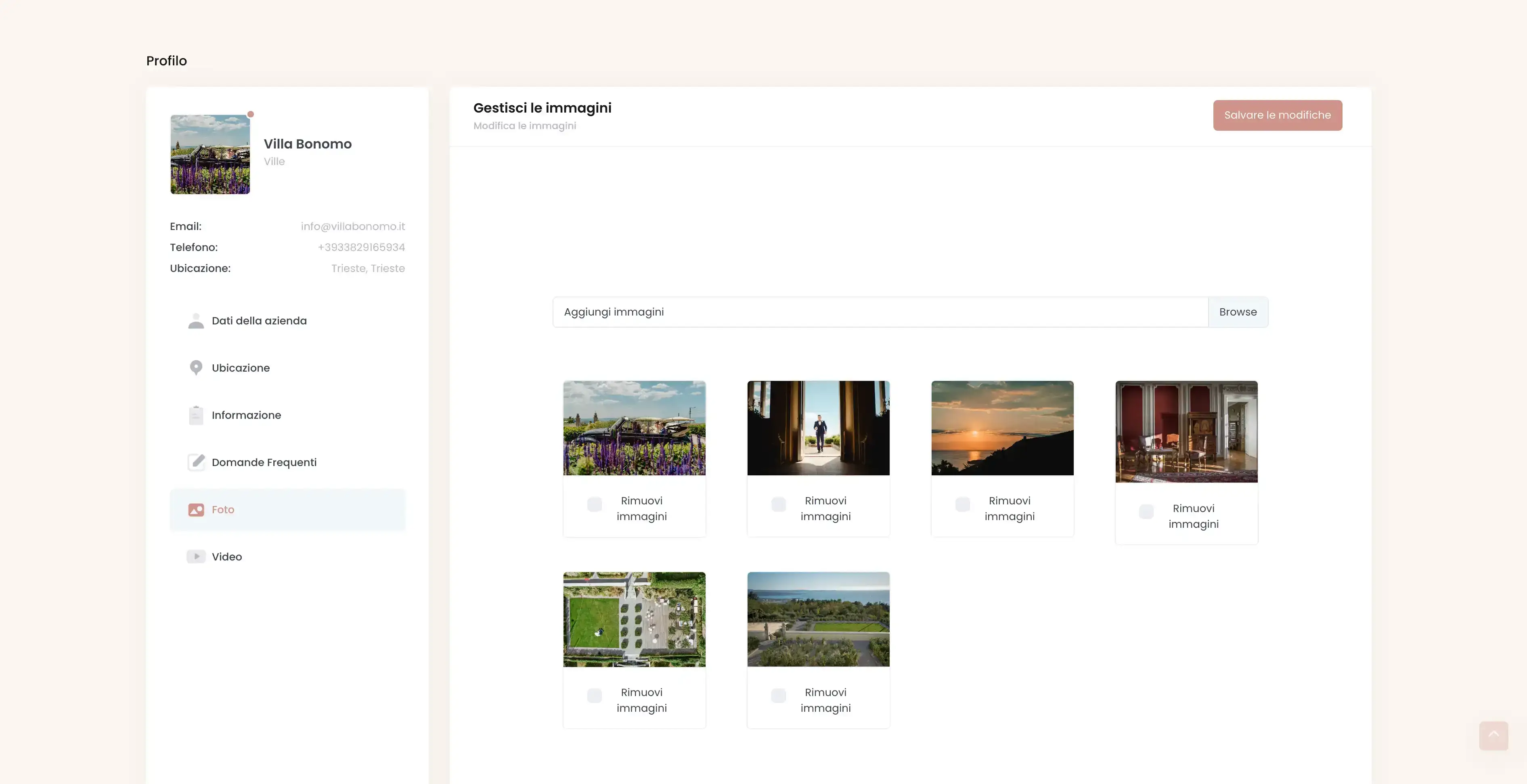
Task: Click the red status dot on profile picture
Action: tap(251, 114)
